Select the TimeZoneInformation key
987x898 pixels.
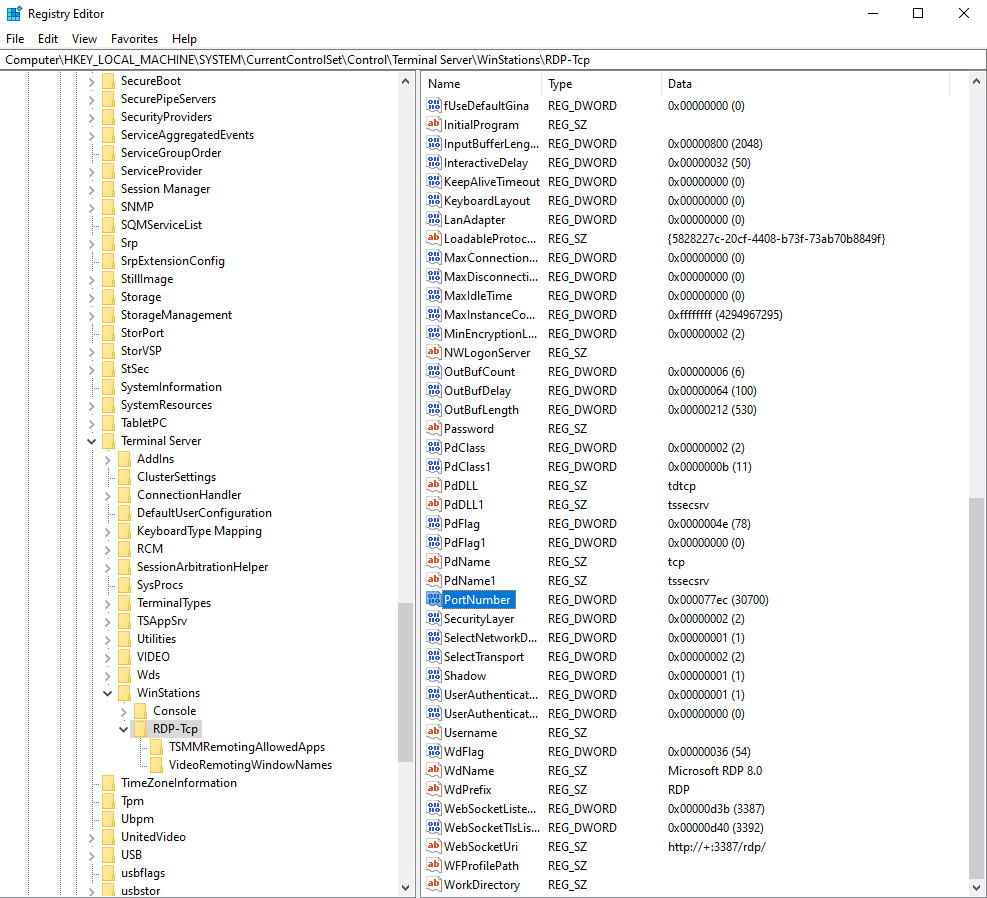tap(179, 783)
